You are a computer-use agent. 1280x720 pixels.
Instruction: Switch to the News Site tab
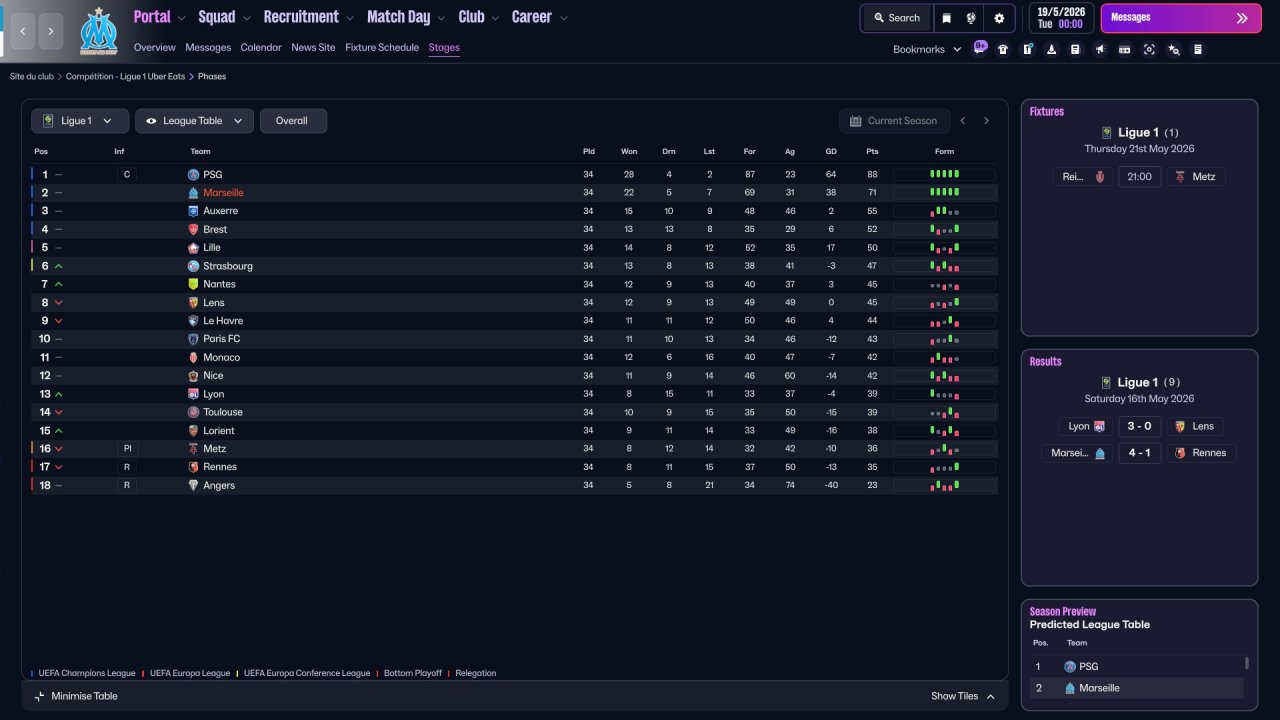pos(313,47)
